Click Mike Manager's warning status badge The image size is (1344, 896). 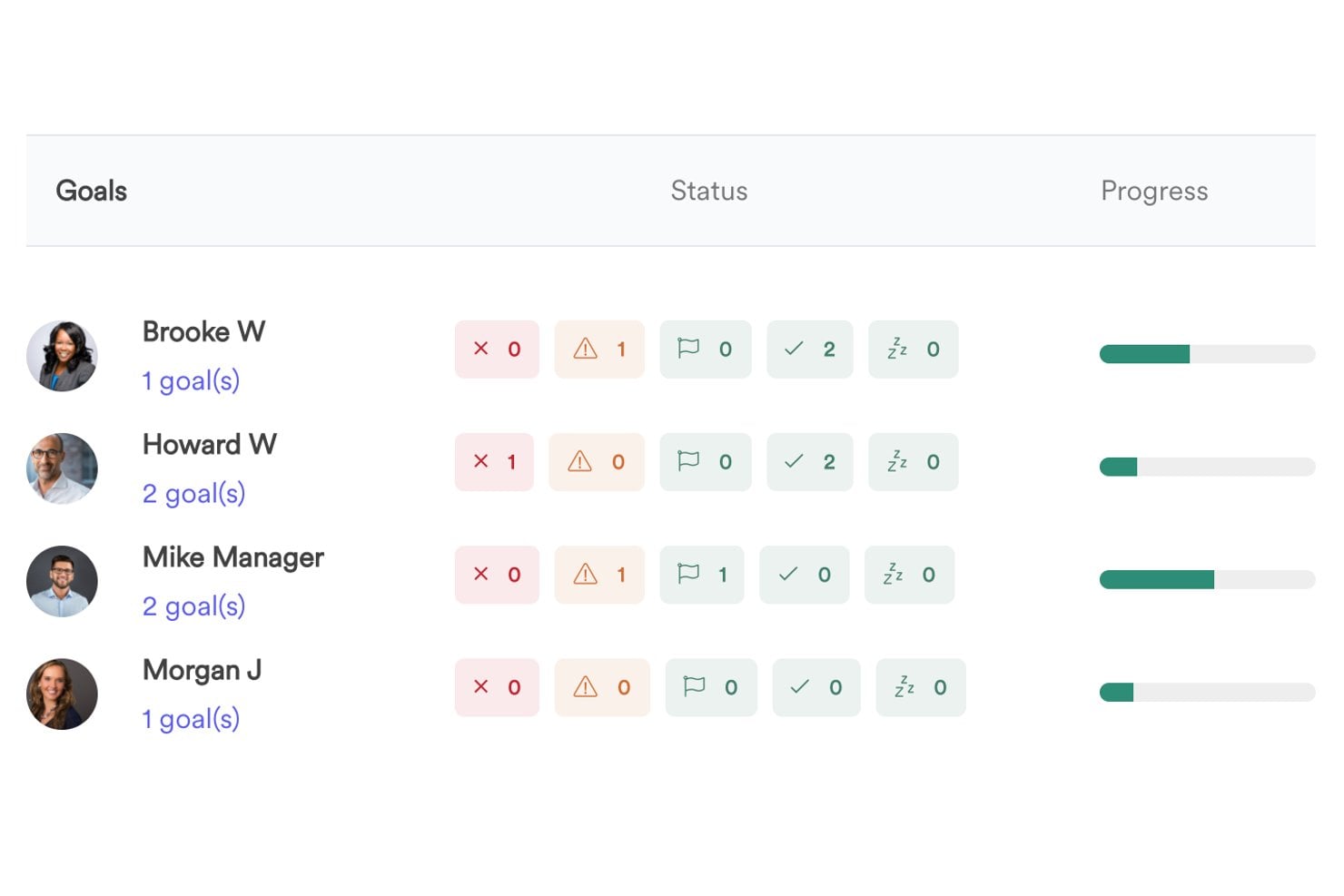pos(599,575)
